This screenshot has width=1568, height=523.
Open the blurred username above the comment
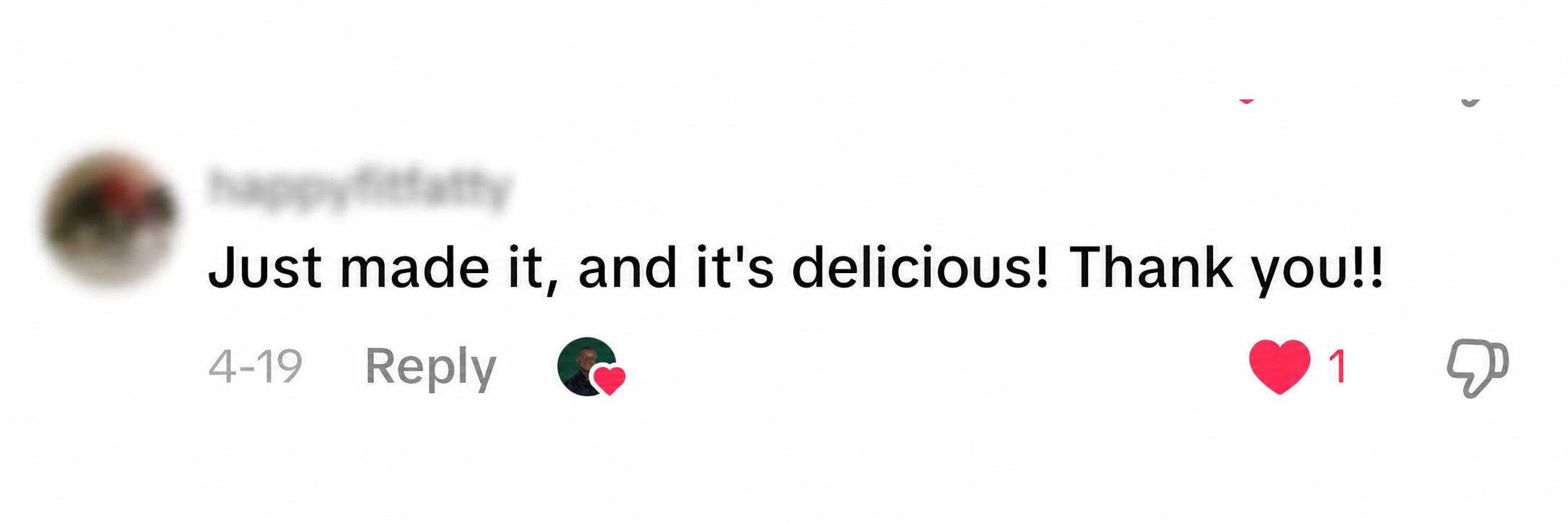pyautogui.click(x=360, y=188)
